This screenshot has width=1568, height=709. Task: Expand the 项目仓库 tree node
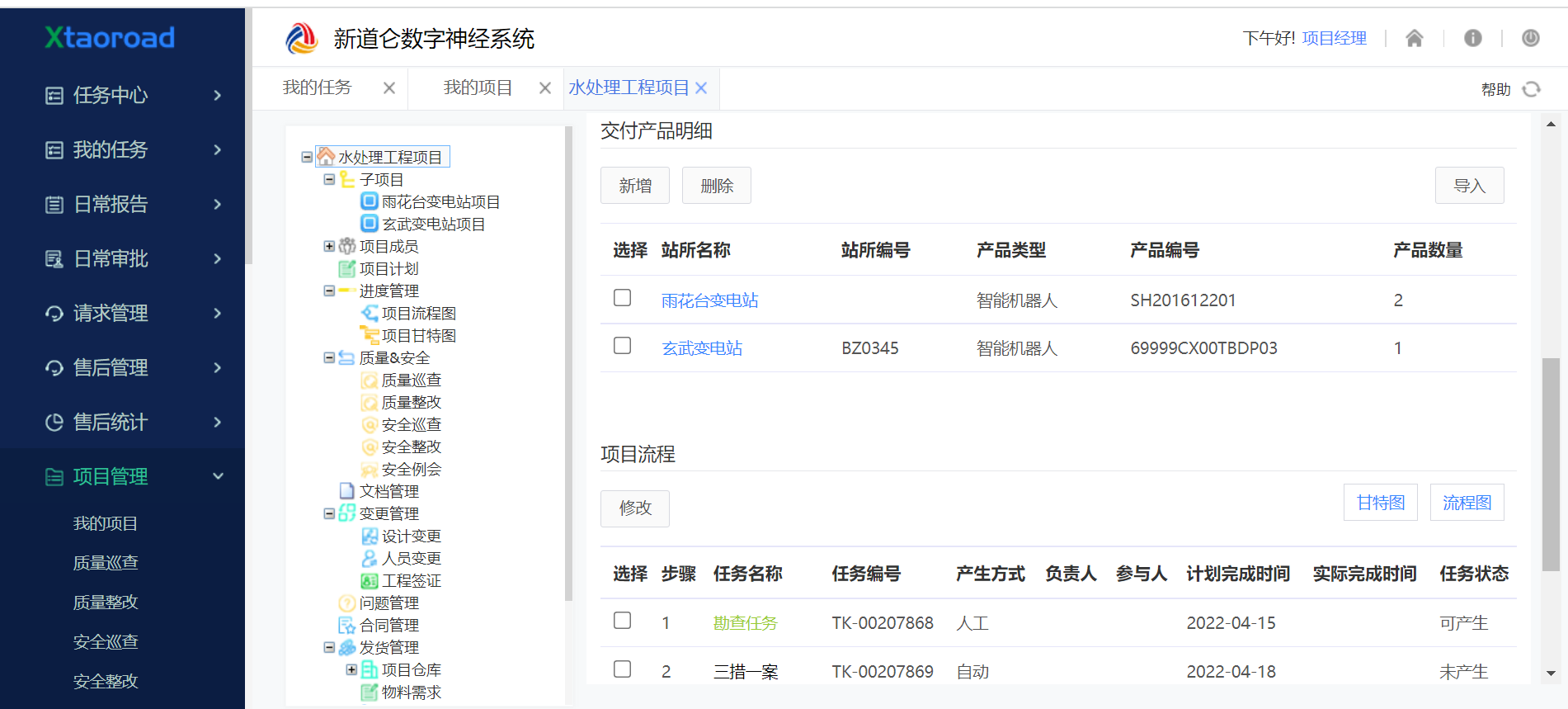[x=351, y=669]
